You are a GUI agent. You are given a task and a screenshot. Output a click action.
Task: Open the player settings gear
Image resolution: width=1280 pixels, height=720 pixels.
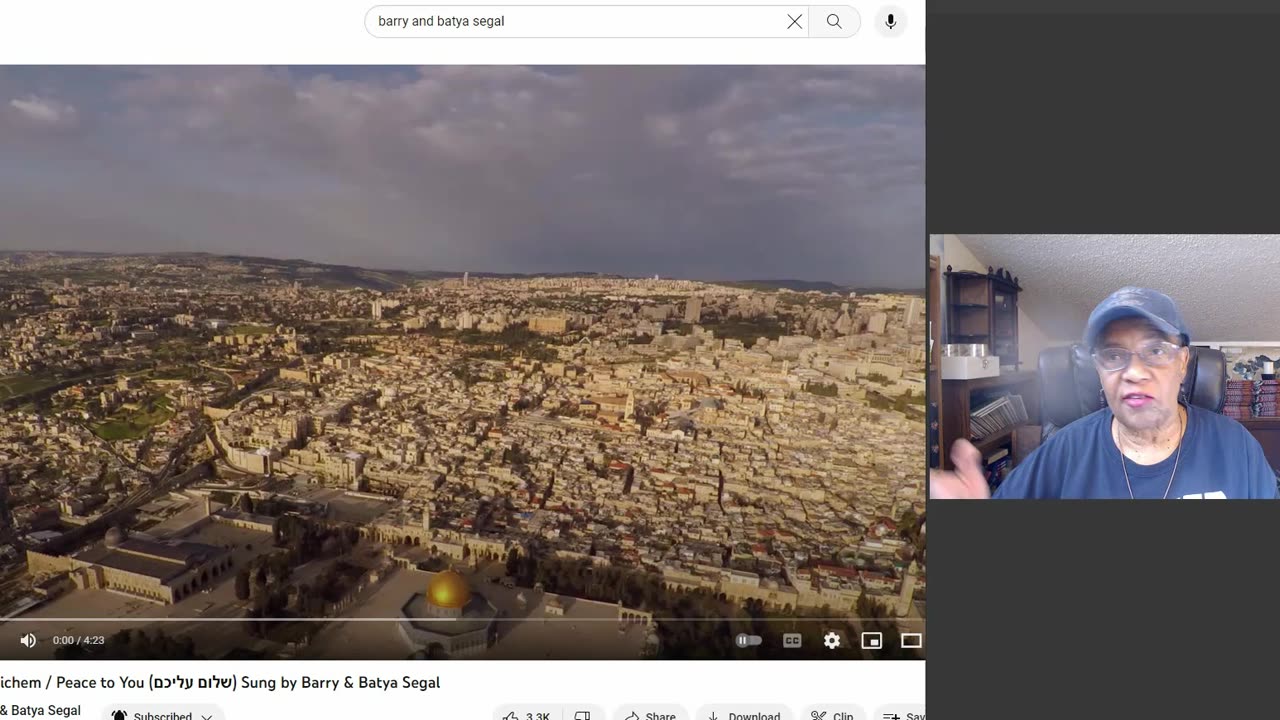pyautogui.click(x=832, y=640)
